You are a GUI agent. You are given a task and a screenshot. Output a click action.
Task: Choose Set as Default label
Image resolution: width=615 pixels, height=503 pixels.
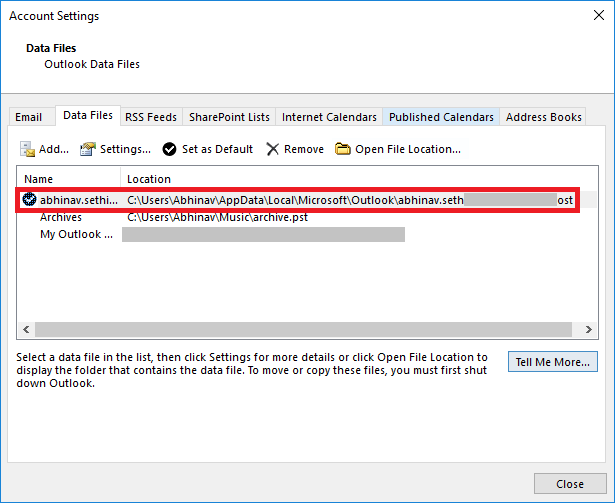[217, 149]
